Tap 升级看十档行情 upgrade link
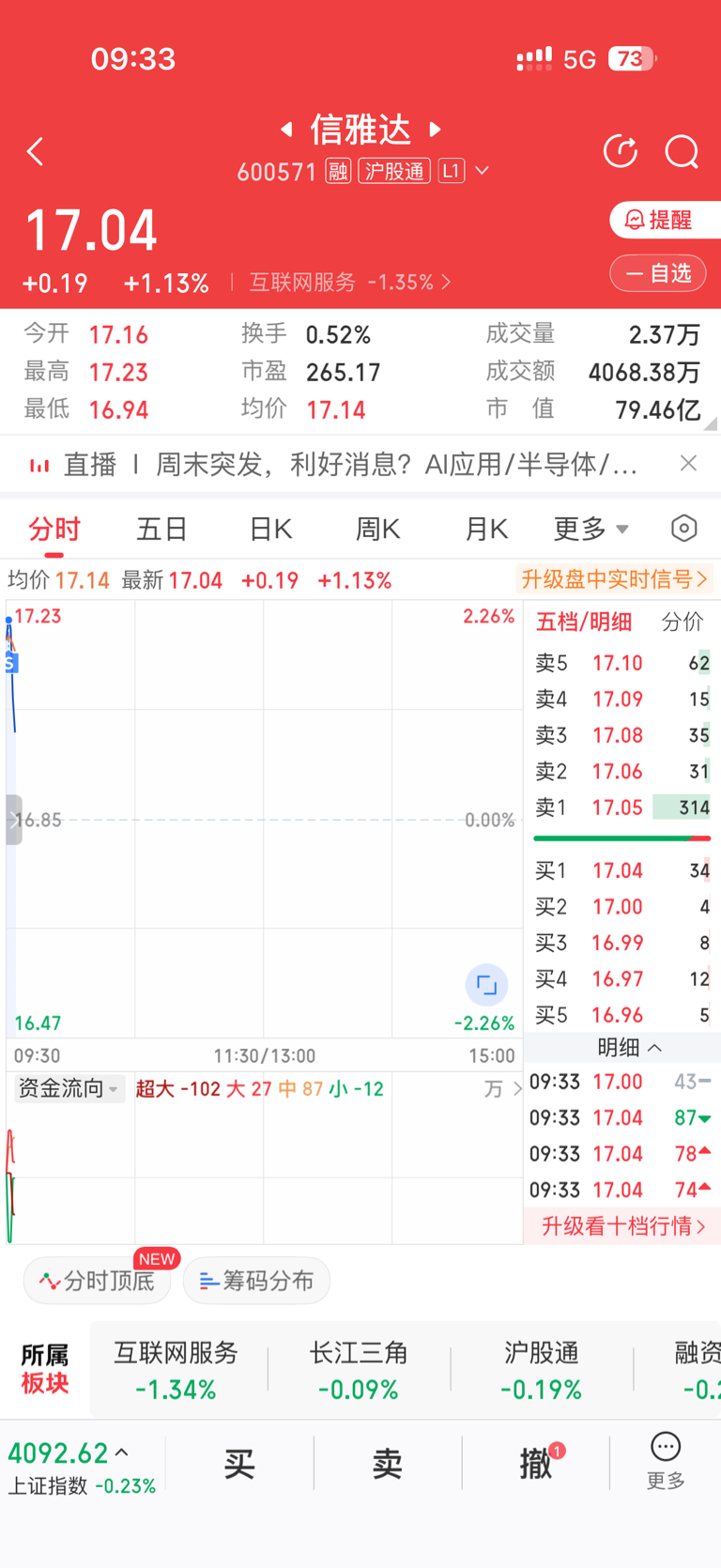721x1568 pixels. pyautogui.click(x=622, y=1225)
